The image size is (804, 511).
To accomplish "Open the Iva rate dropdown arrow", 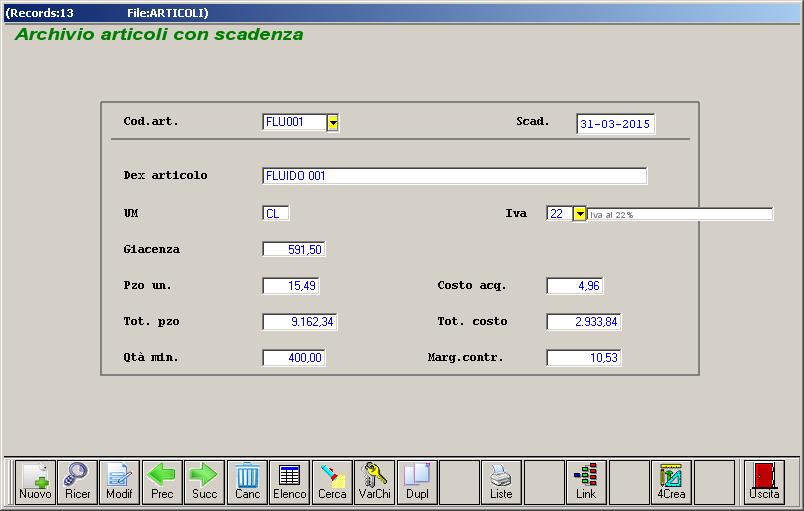I will tap(579, 214).
